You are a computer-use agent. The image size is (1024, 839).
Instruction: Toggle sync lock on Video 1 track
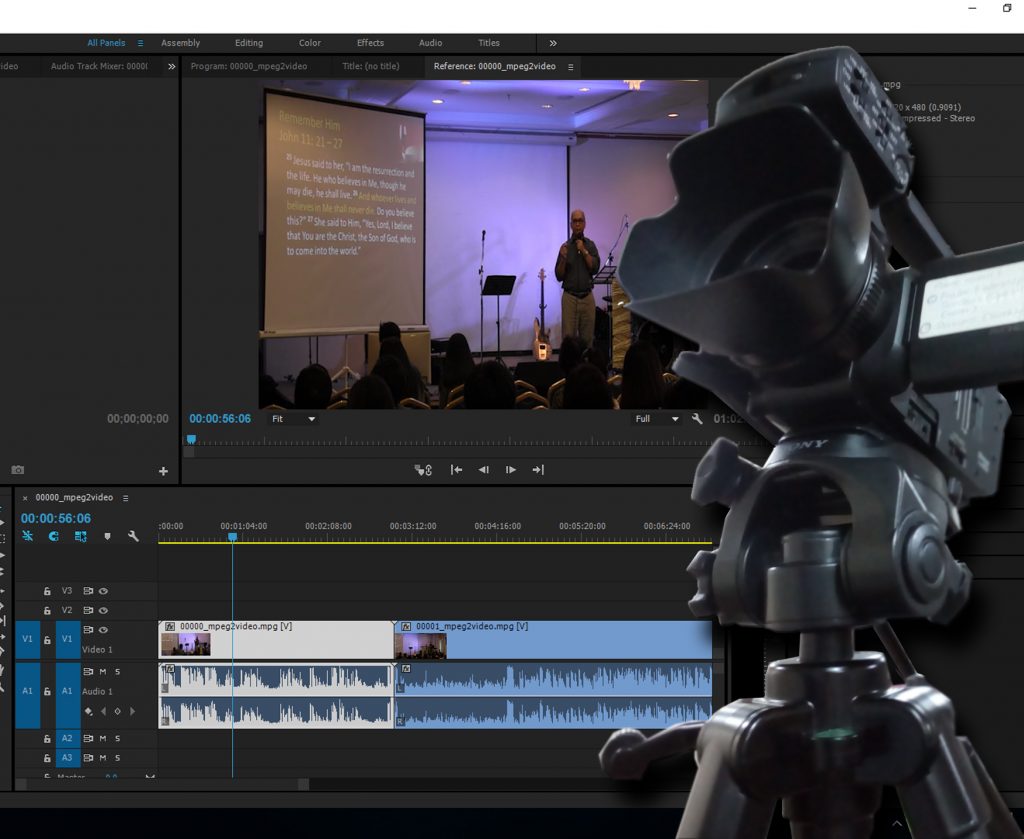coord(88,630)
